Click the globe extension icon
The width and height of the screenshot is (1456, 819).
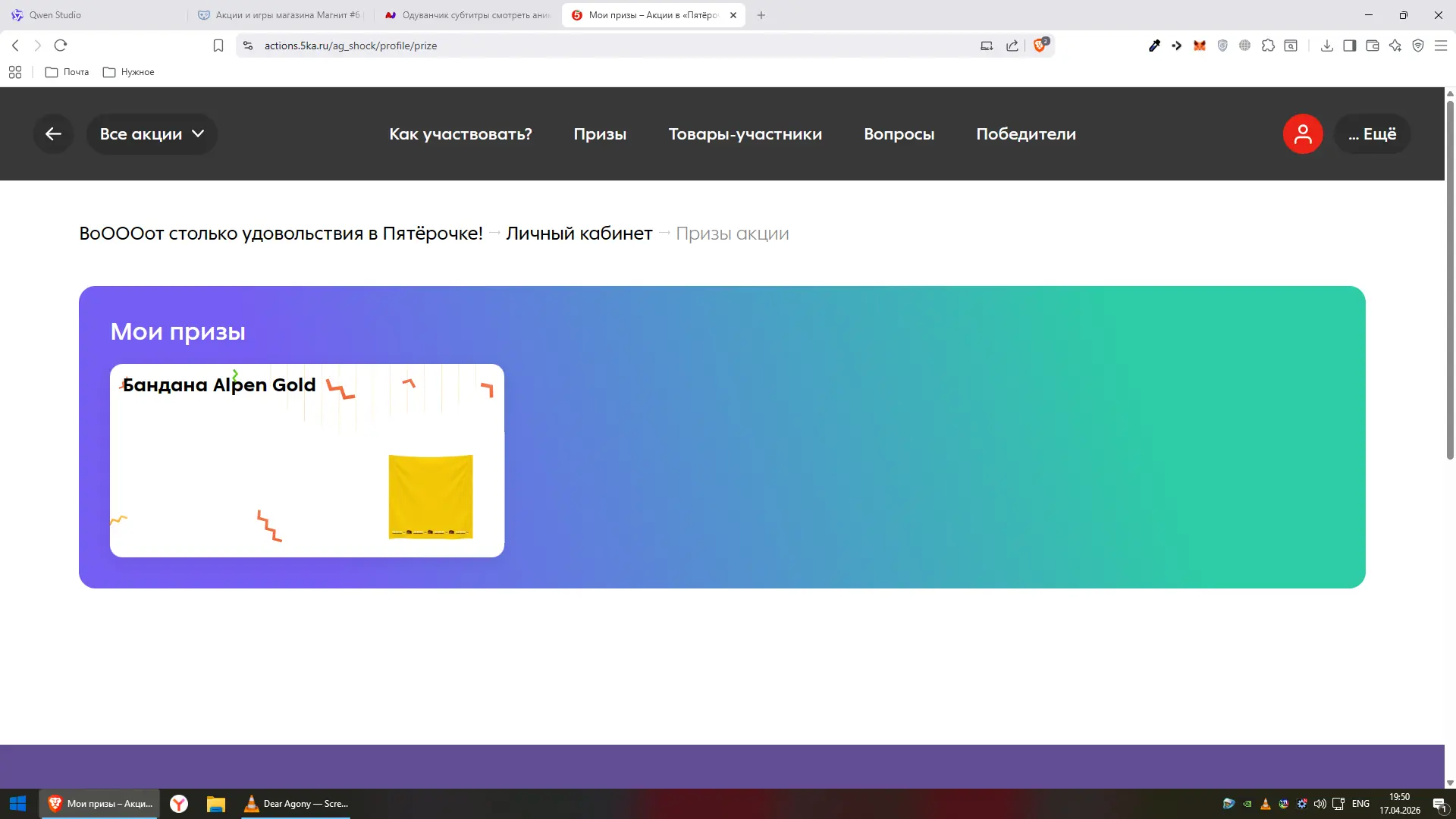(1245, 45)
